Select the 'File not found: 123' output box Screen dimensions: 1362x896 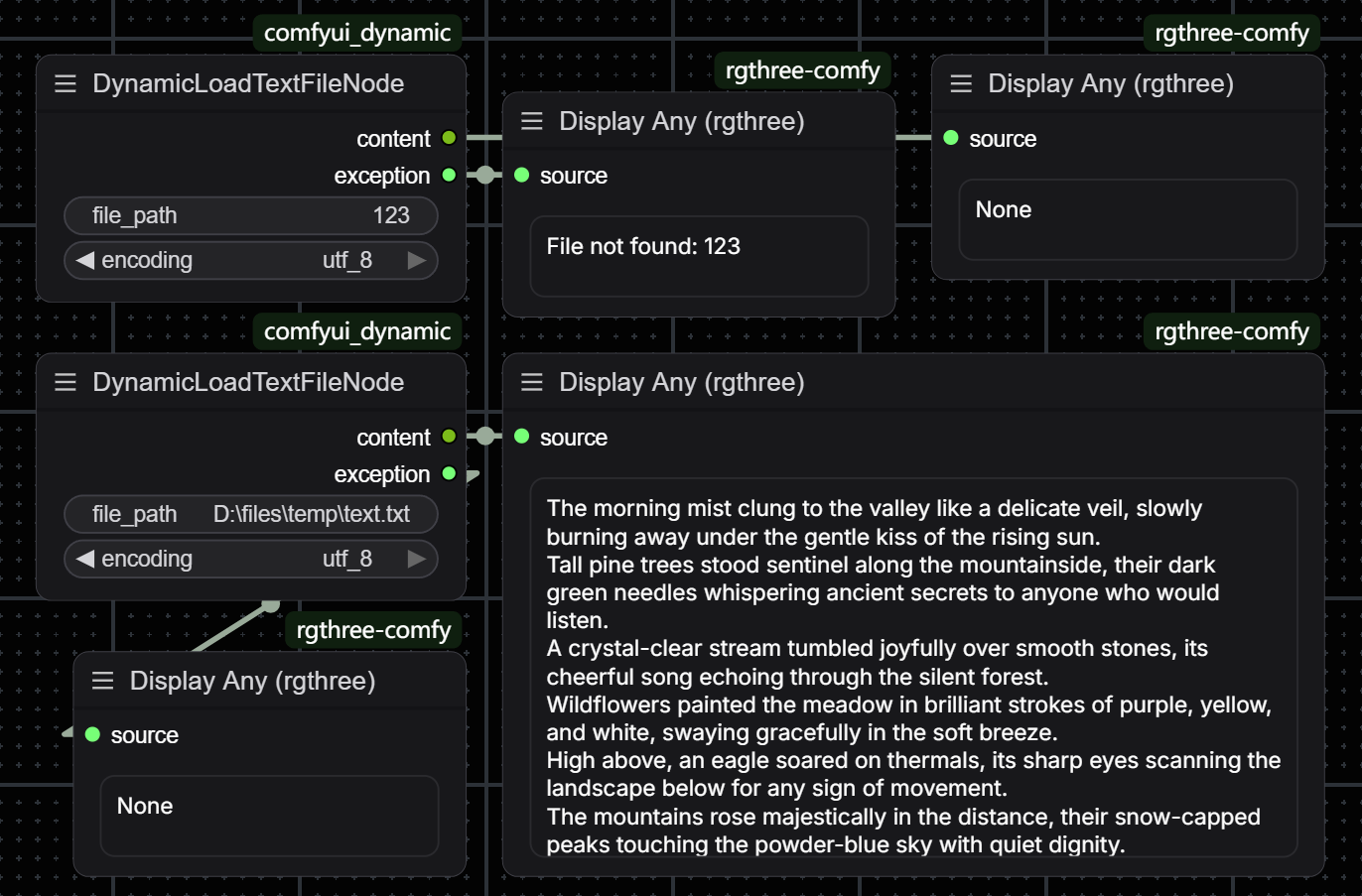[699, 256]
